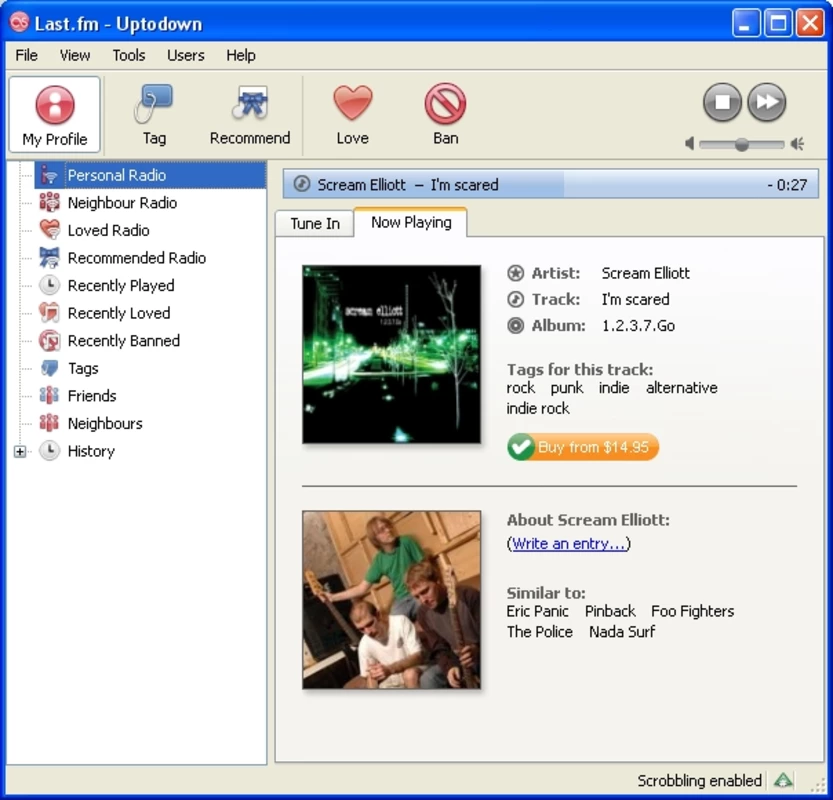
Task: Click the Write an entry link
Action: [x=568, y=543]
